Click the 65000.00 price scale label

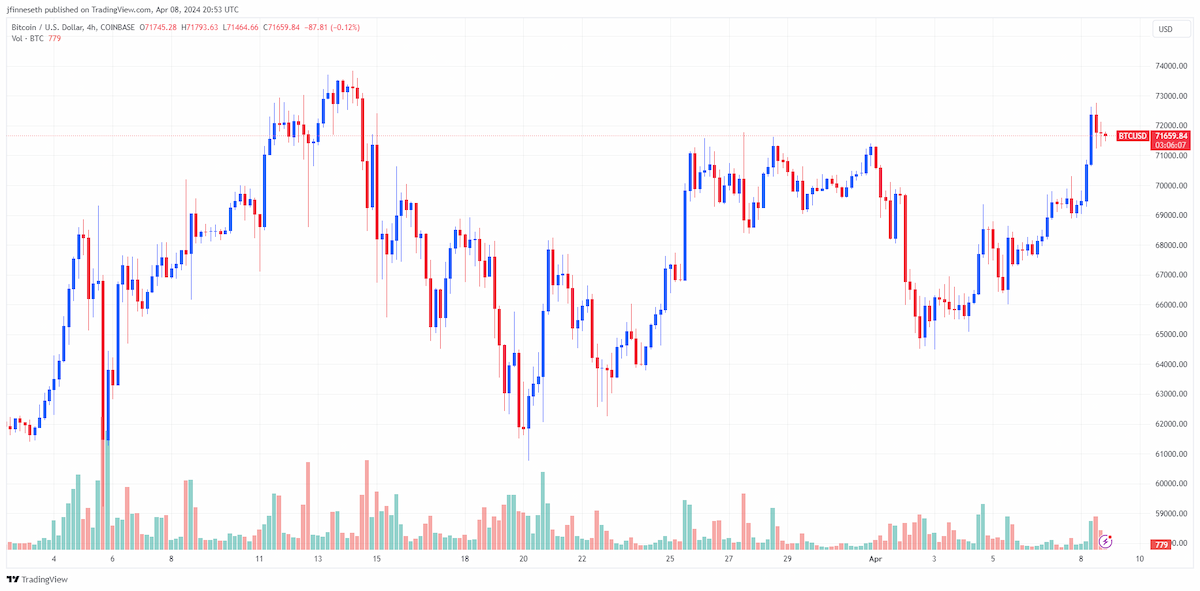[1171, 335]
